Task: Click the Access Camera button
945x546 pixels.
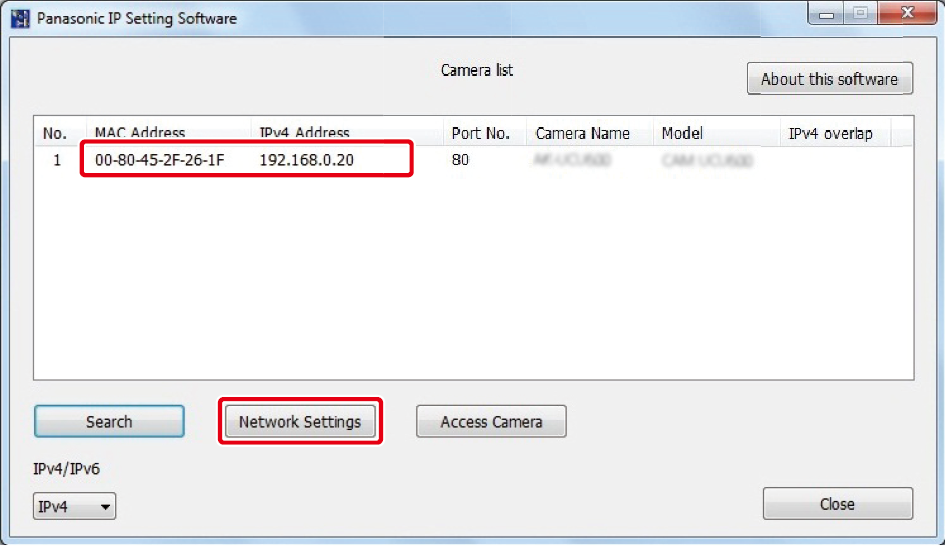Action: click(491, 422)
